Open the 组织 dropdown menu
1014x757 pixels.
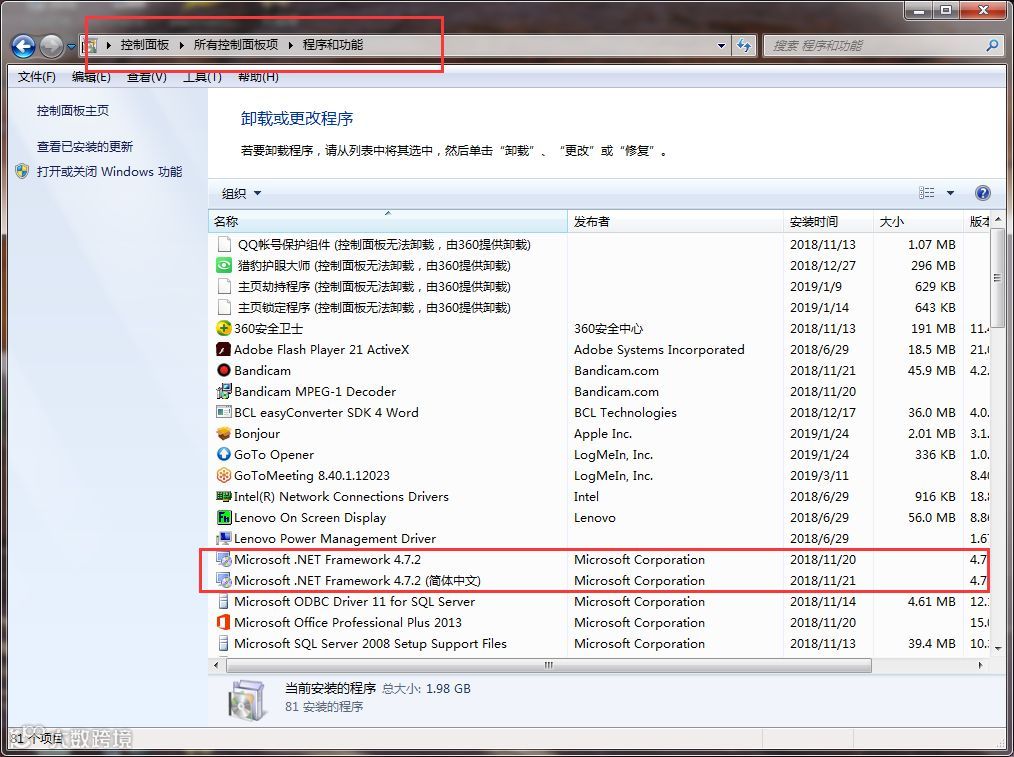tap(241, 193)
